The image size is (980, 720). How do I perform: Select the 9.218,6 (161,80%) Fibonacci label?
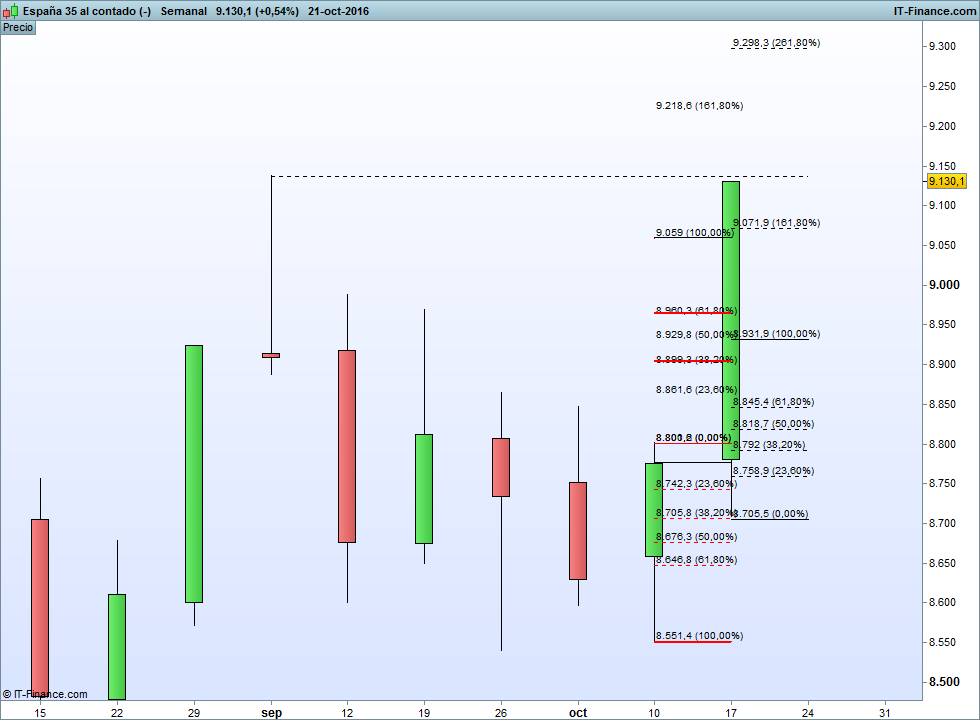pos(699,106)
